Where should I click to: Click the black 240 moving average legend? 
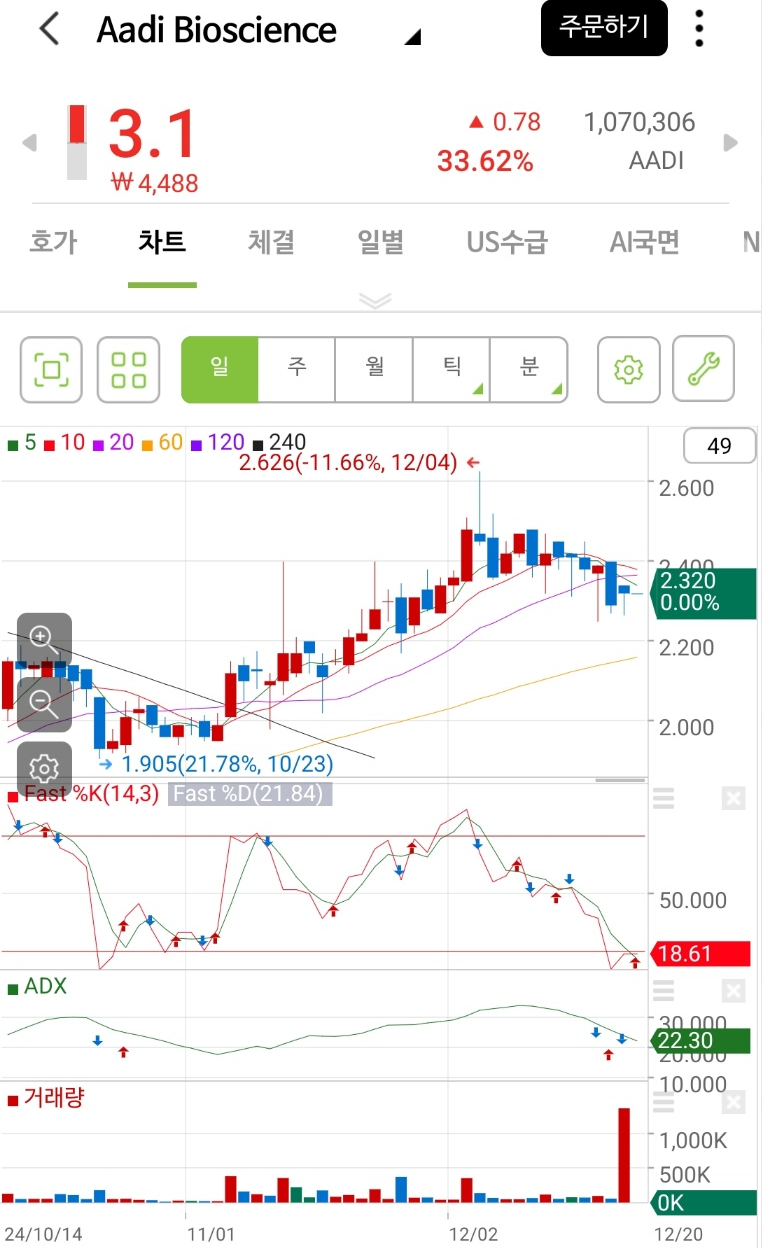(280, 442)
